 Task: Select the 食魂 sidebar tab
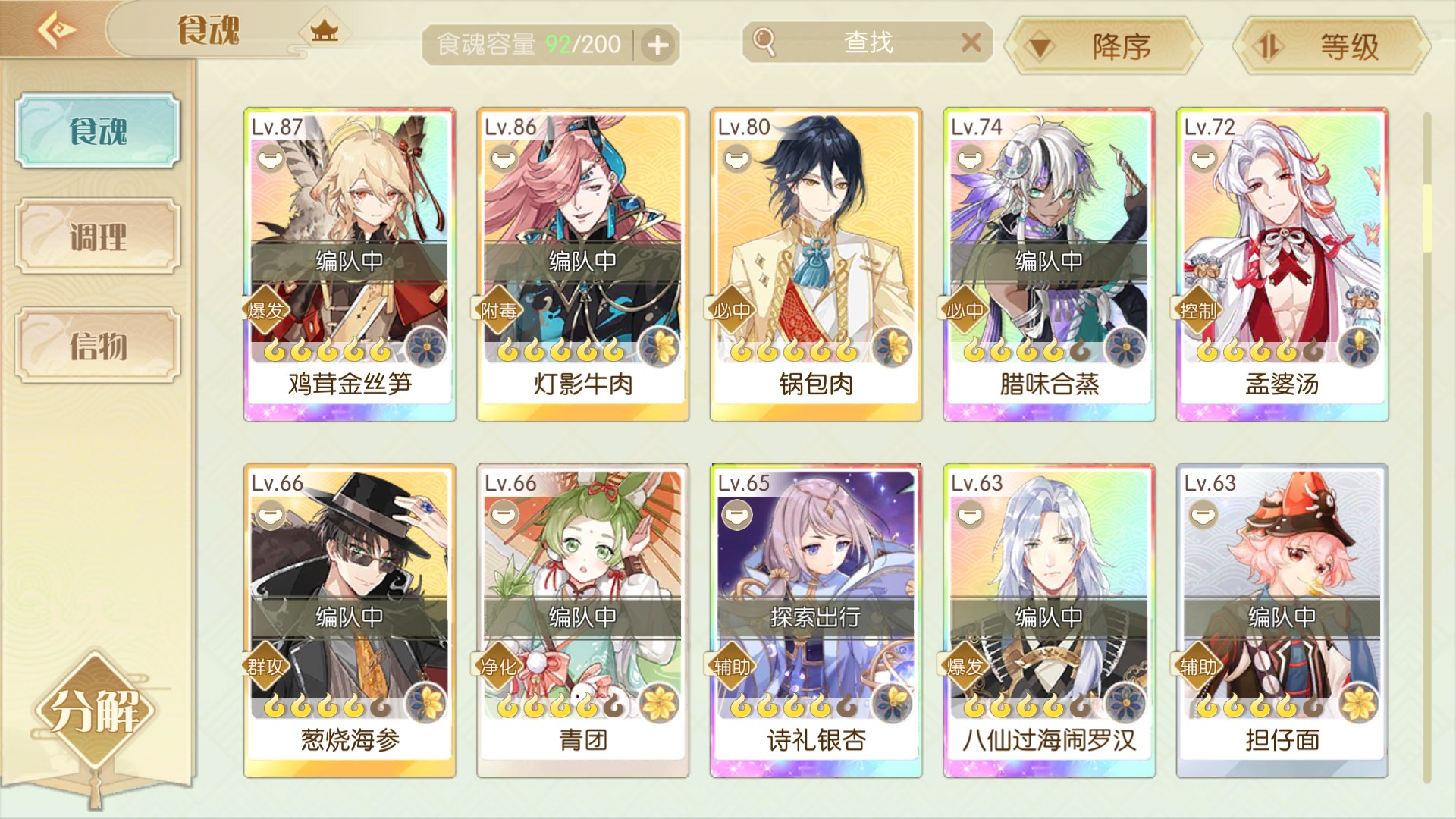pyautogui.click(x=98, y=130)
